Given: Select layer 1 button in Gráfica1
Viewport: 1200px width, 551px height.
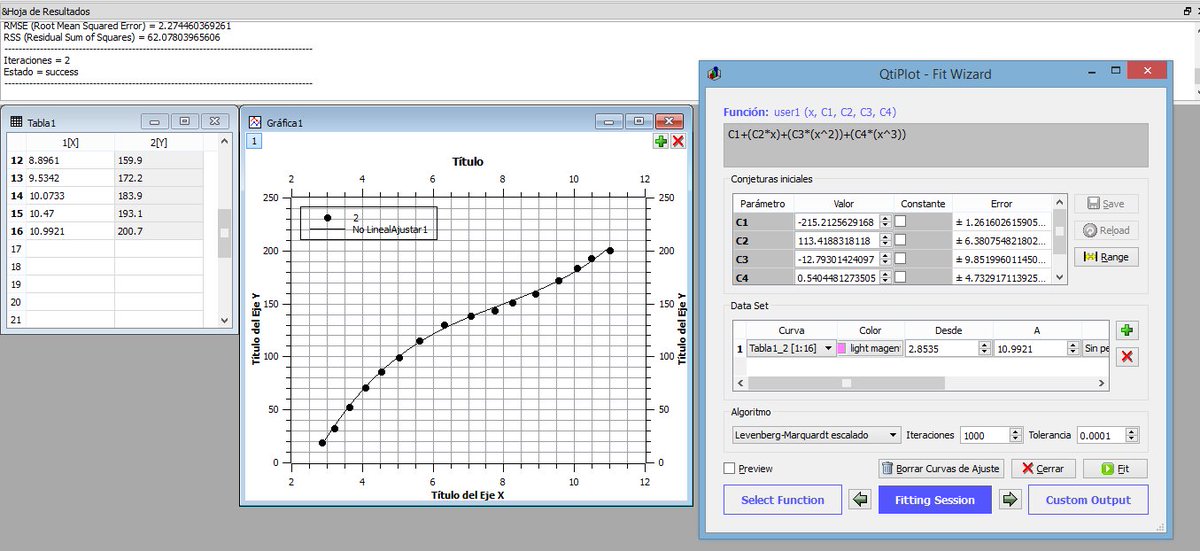Looking at the screenshot, I should pyautogui.click(x=254, y=142).
